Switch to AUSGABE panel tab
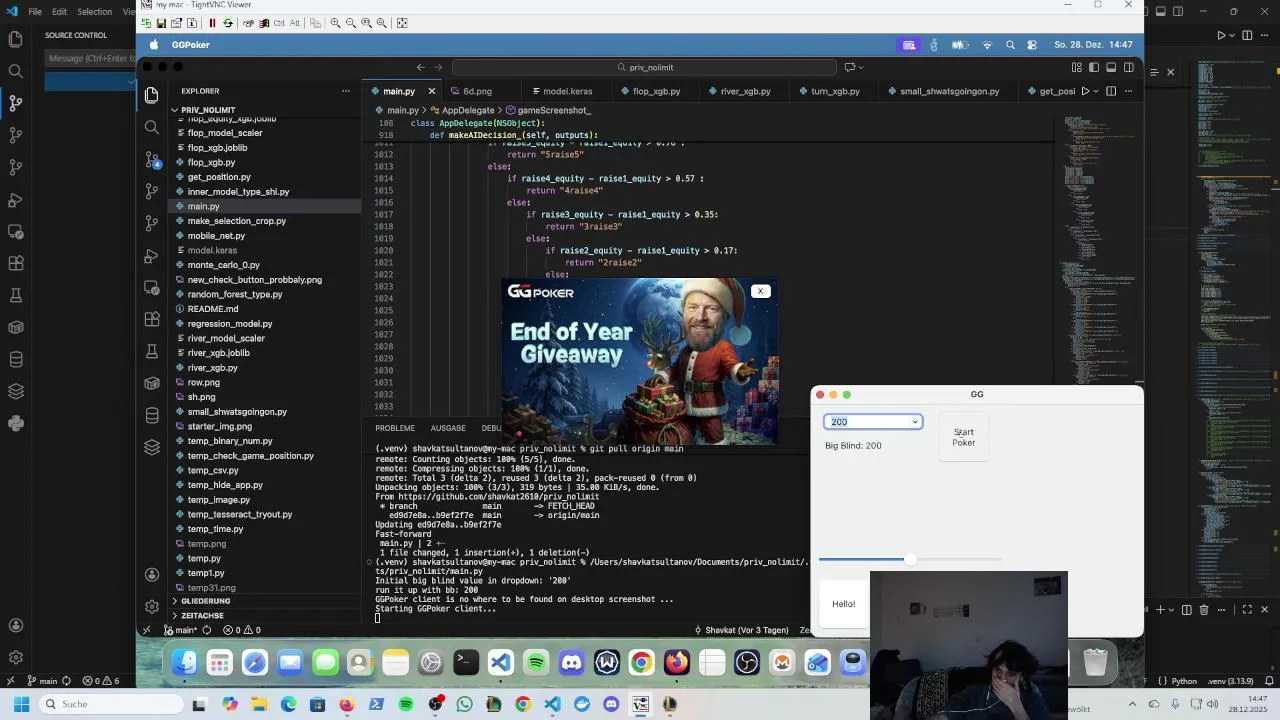1280x720 pixels. click(x=448, y=428)
